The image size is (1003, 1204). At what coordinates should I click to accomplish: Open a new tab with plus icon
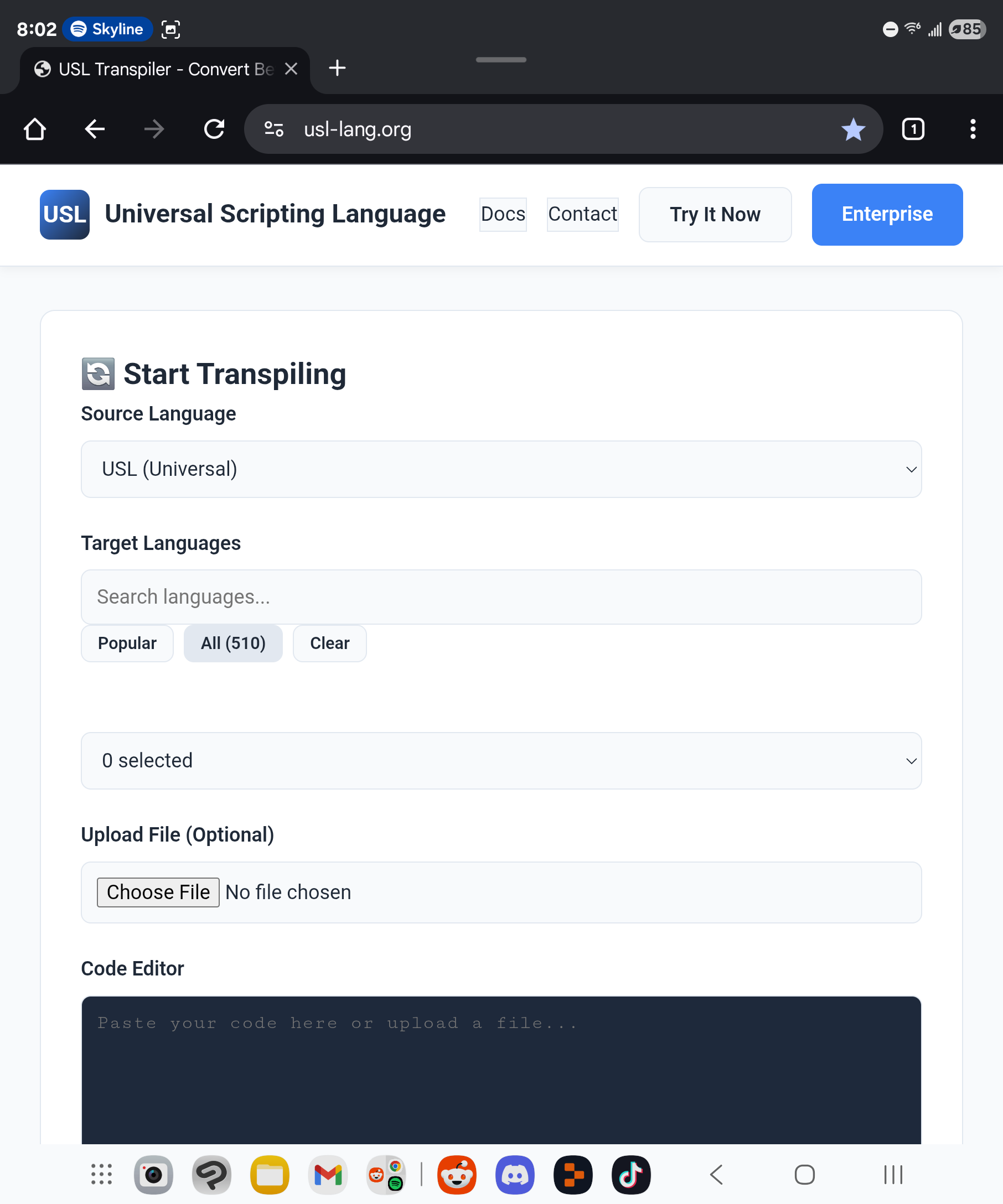[x=337, y=68]
